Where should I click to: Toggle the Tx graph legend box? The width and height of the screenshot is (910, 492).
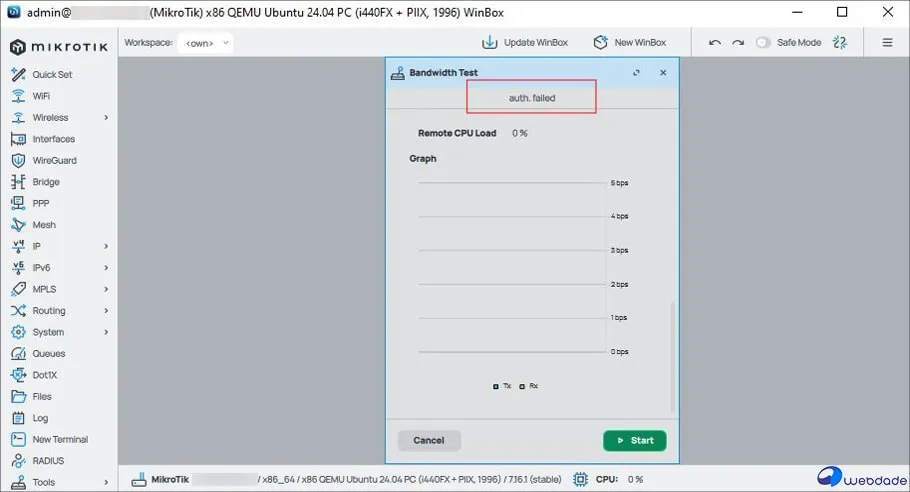coord(496,386)
